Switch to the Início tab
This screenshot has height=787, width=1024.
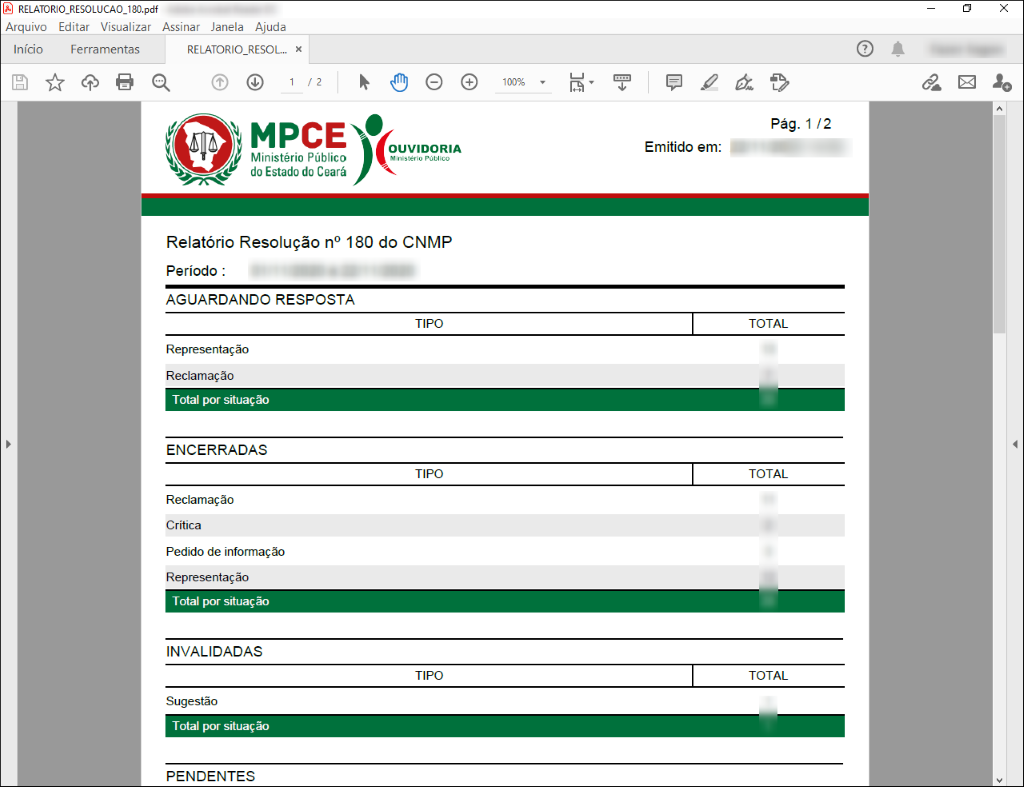[28, 50]
